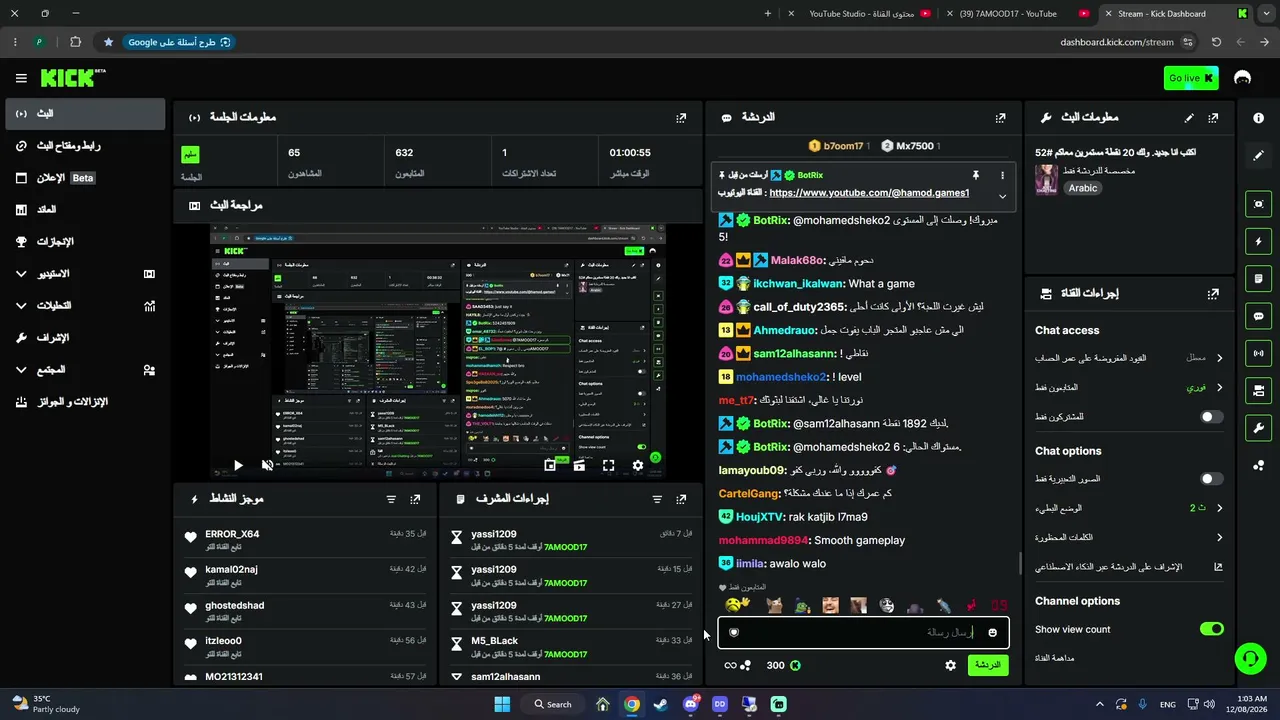Pop out the إجراءات القناة panel
The height and width of the screenshot is (720, 1280).
click(x=1213, y=294)
